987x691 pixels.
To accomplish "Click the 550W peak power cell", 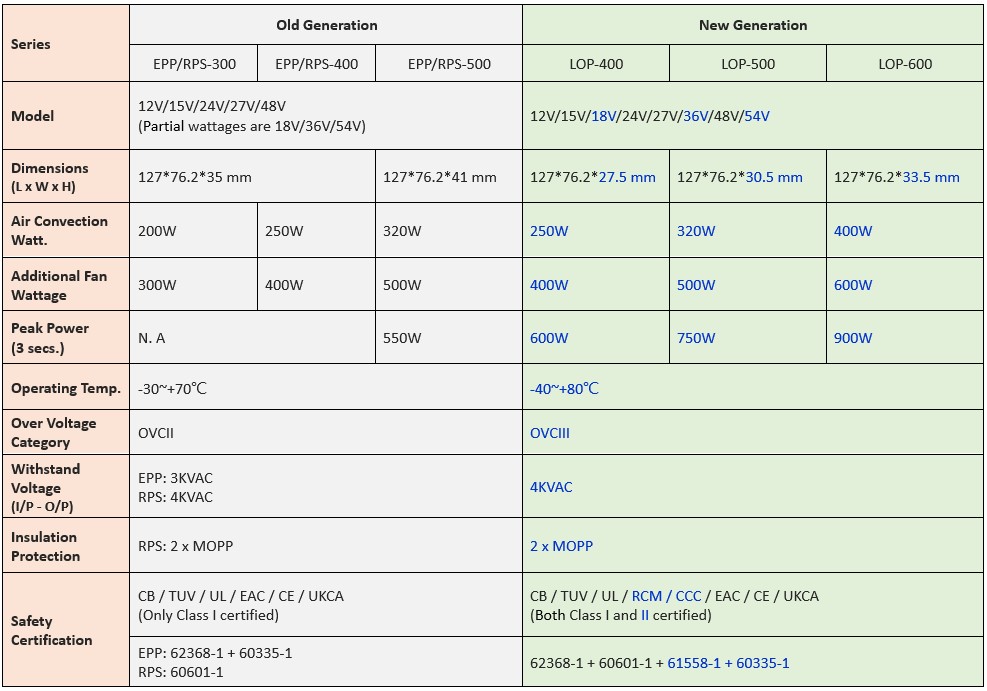I will (x=402, y=338).
